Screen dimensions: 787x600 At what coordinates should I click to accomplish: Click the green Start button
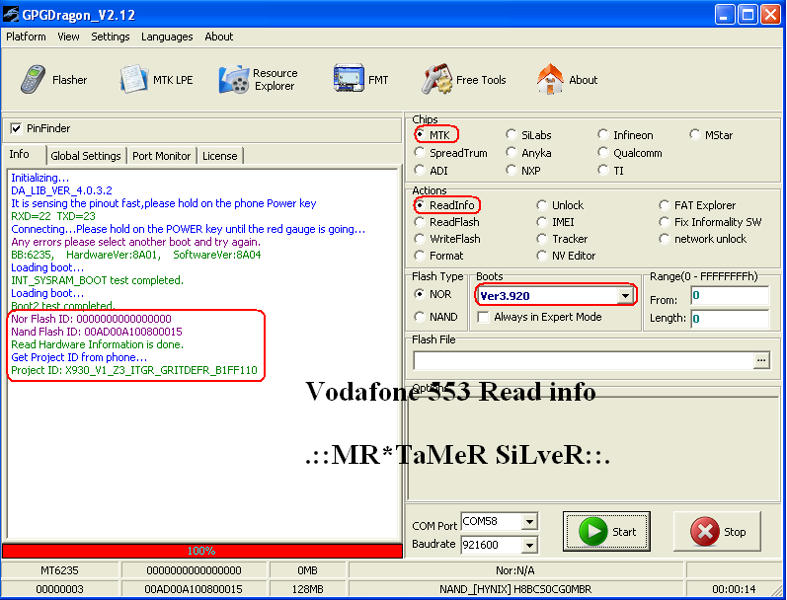[x=607, y=532]
